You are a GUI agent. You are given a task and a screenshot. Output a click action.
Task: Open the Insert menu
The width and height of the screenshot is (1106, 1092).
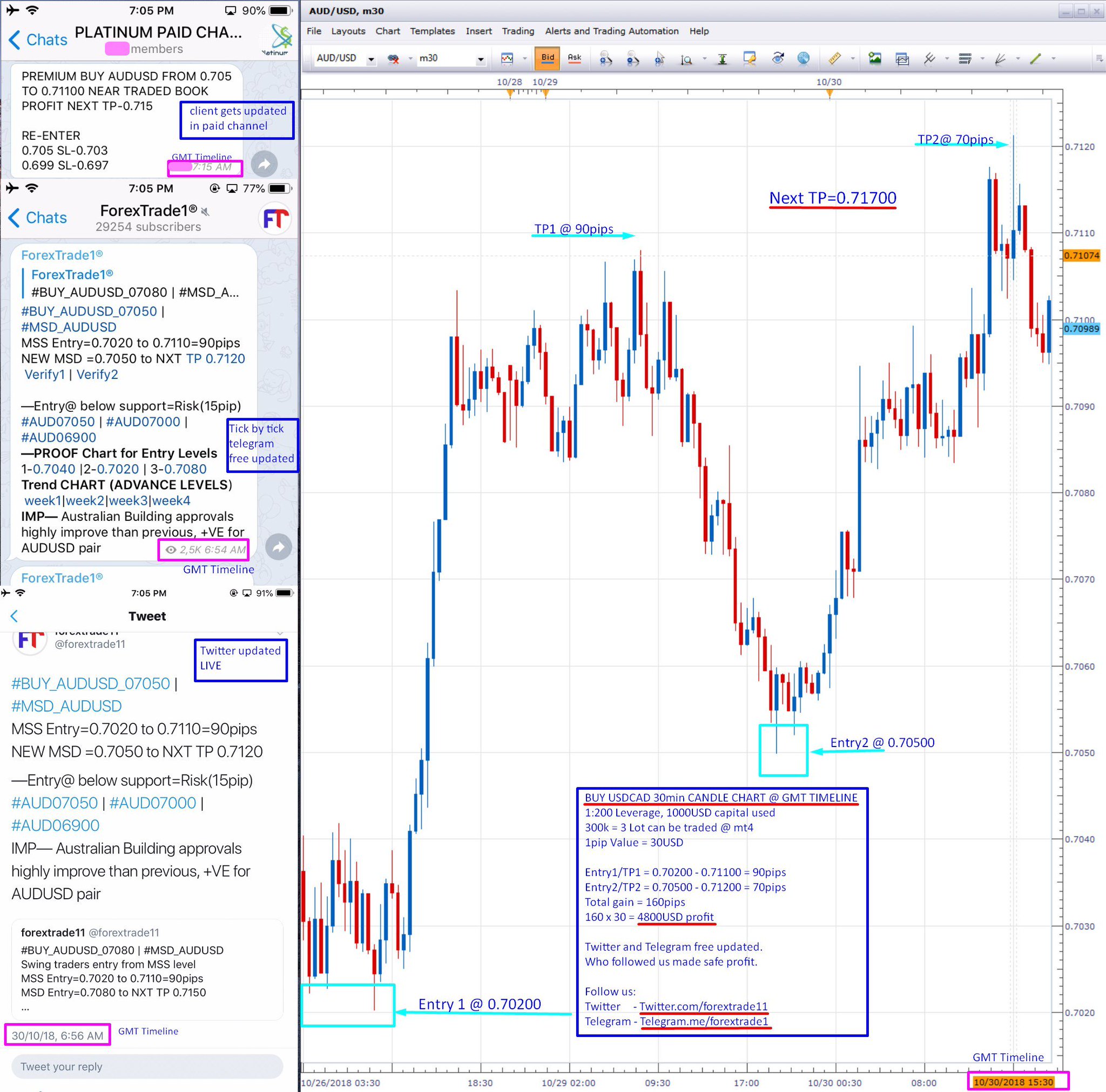478,31
